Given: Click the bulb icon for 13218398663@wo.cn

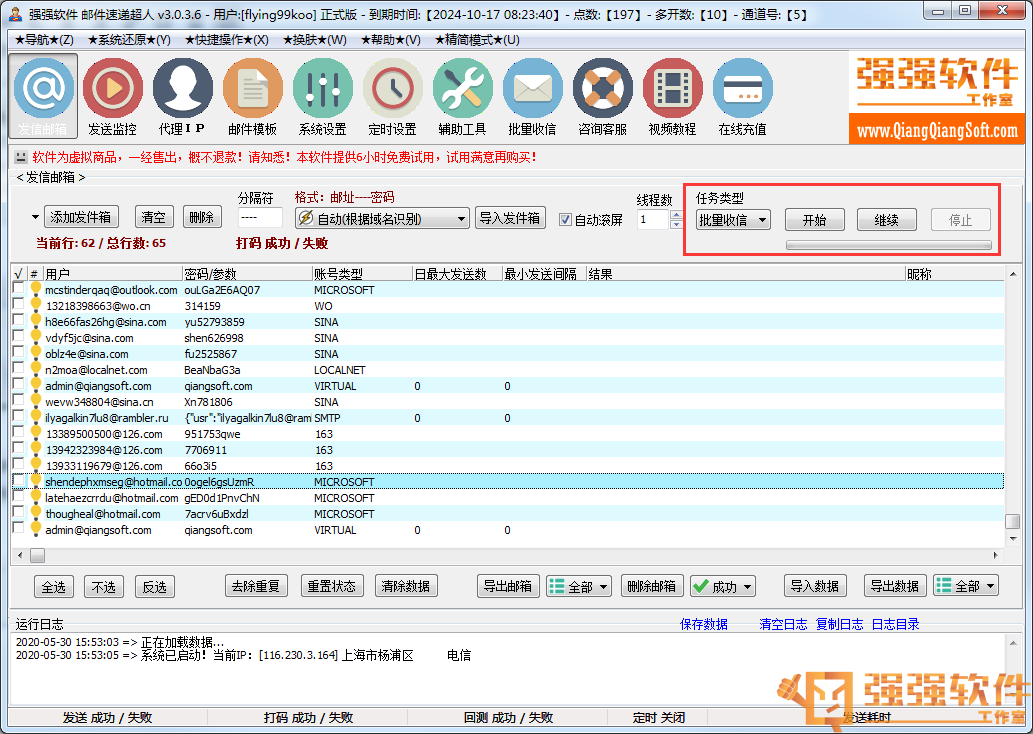Looking at the screenshot, I should click(x=36, y=305).
